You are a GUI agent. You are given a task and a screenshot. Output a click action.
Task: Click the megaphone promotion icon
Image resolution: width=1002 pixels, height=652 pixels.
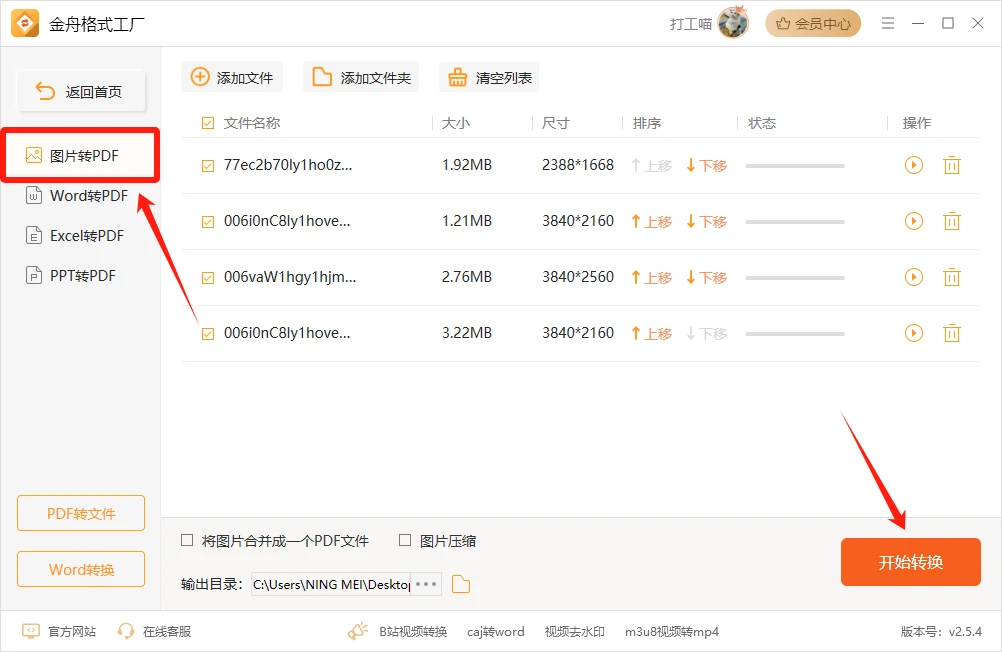(358, 631)
